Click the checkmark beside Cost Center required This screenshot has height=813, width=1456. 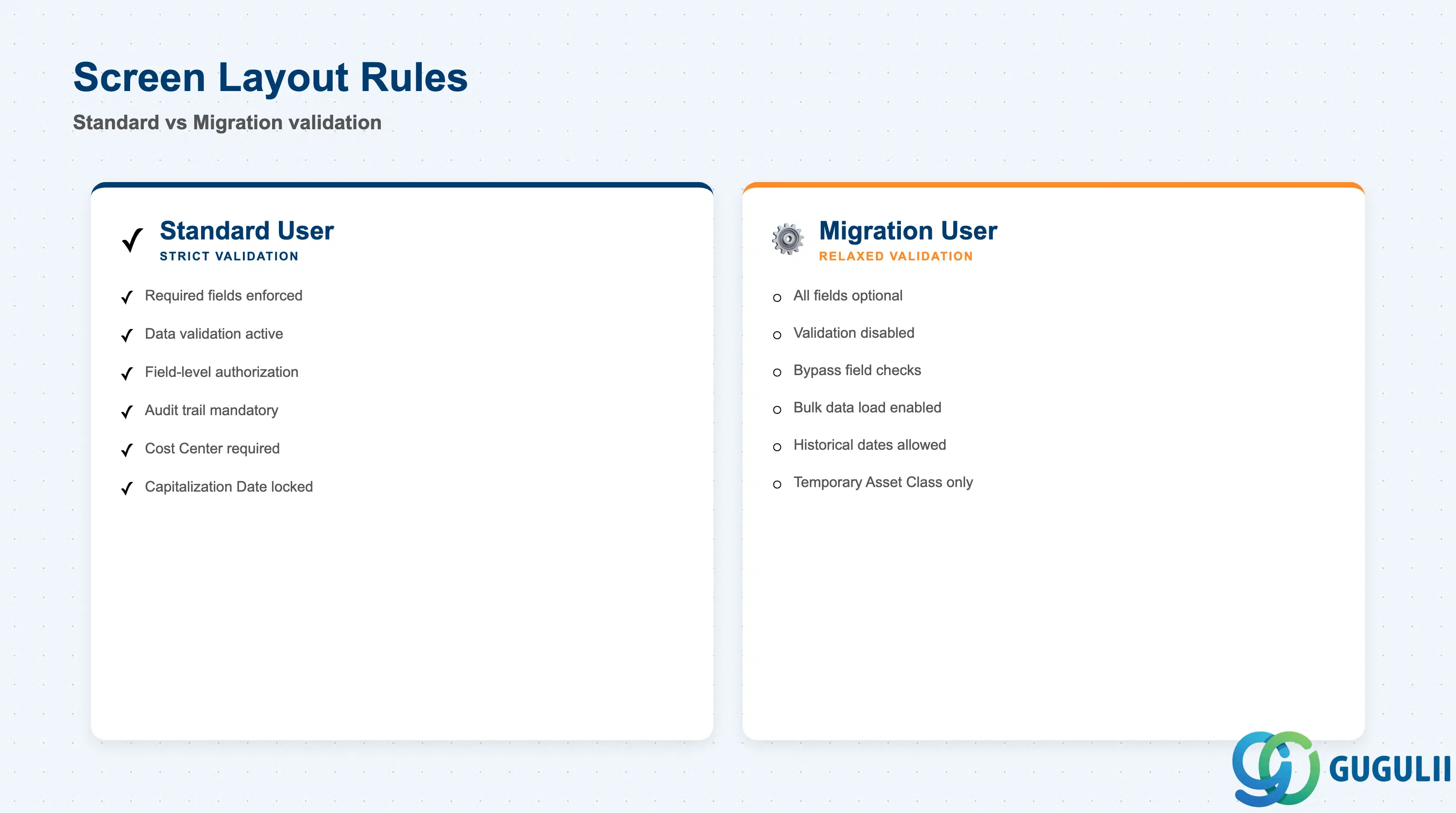[x=127, y=450]
